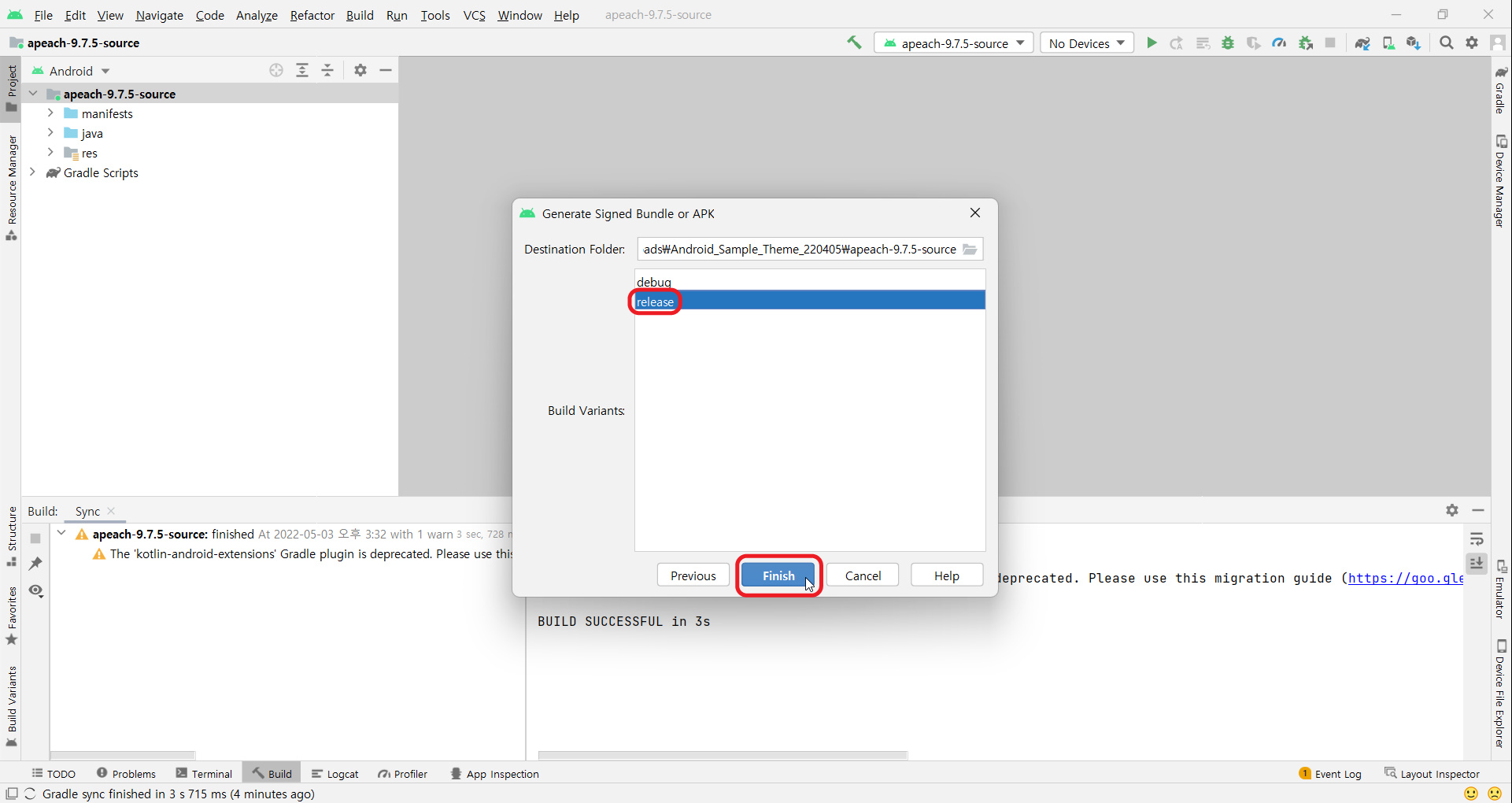Image resolution: width=1512 pixels, height=803 pixels.
Task: Hide the Build panel minus icon
Action: [x=1478, y=510]
